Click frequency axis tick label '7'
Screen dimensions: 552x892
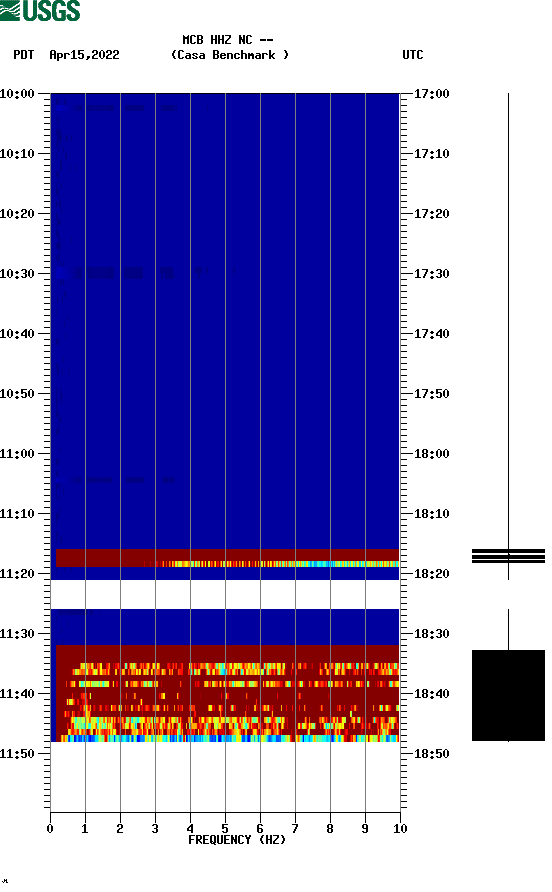tap(295, 828)
